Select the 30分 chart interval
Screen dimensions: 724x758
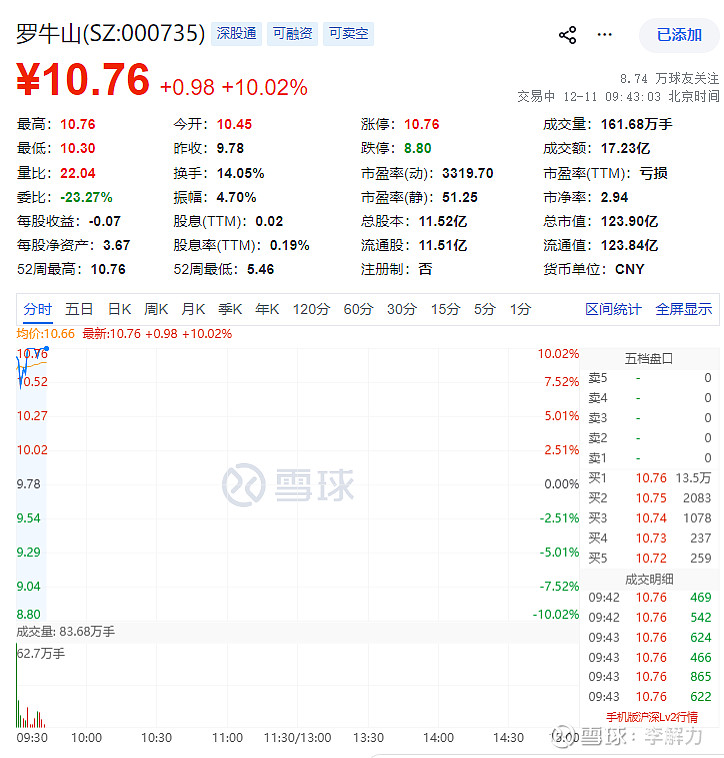pyautogui.click(x=402, y=309)
